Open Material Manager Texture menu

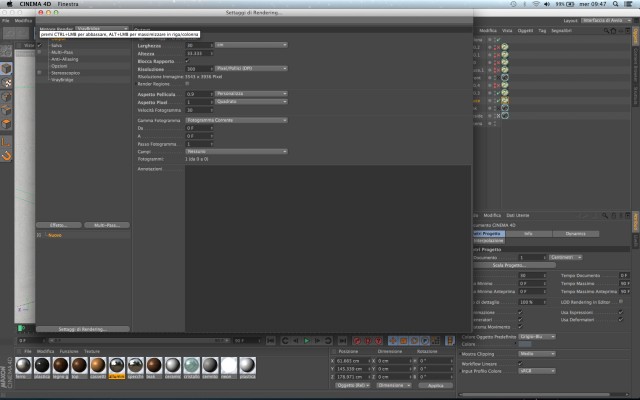click(x=91, y=351)
